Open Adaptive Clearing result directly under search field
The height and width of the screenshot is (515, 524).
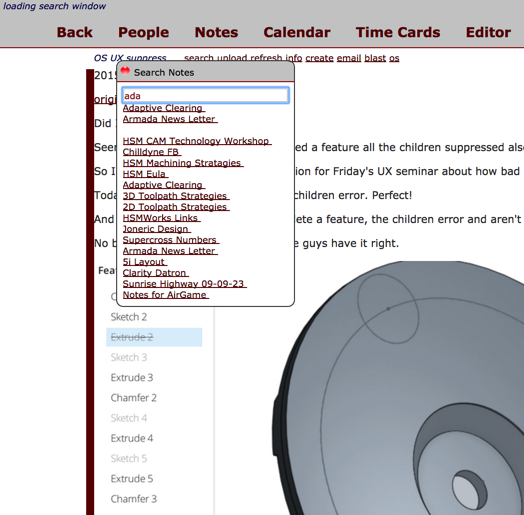pyautogui.click(x=163, y=108)
